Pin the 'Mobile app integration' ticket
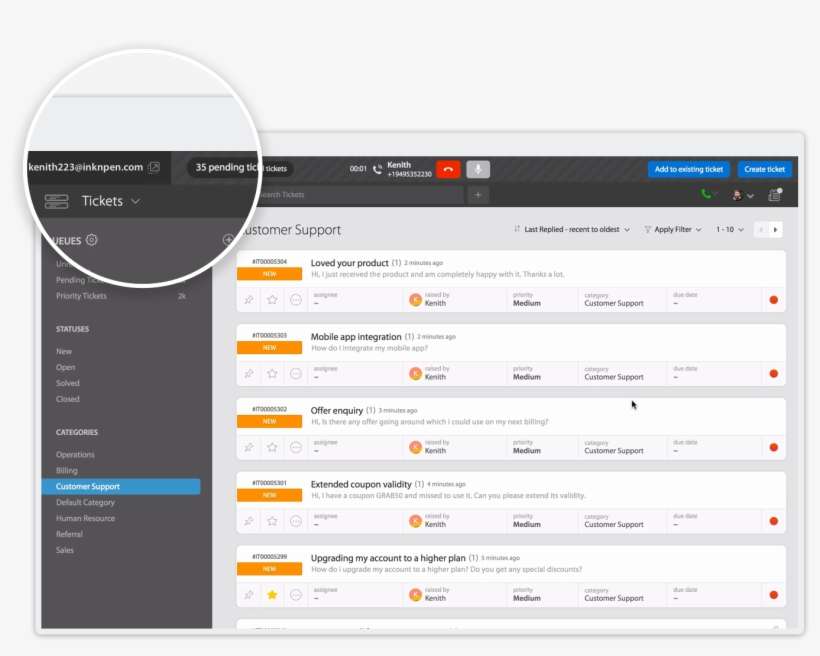The width and height of the screenshot is (820, 656). [249, 374]
